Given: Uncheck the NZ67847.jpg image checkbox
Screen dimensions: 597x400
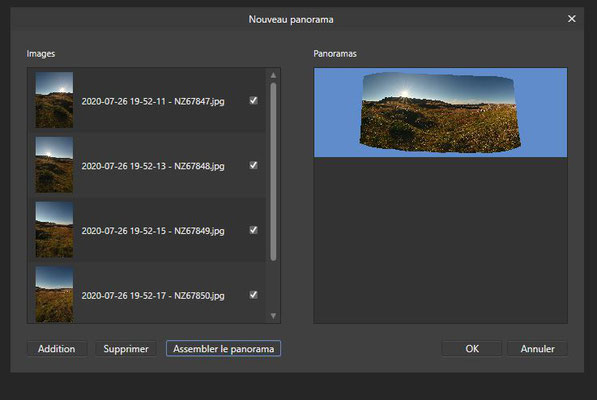Looking at the screenshot, I should click(x=253, y=100).
